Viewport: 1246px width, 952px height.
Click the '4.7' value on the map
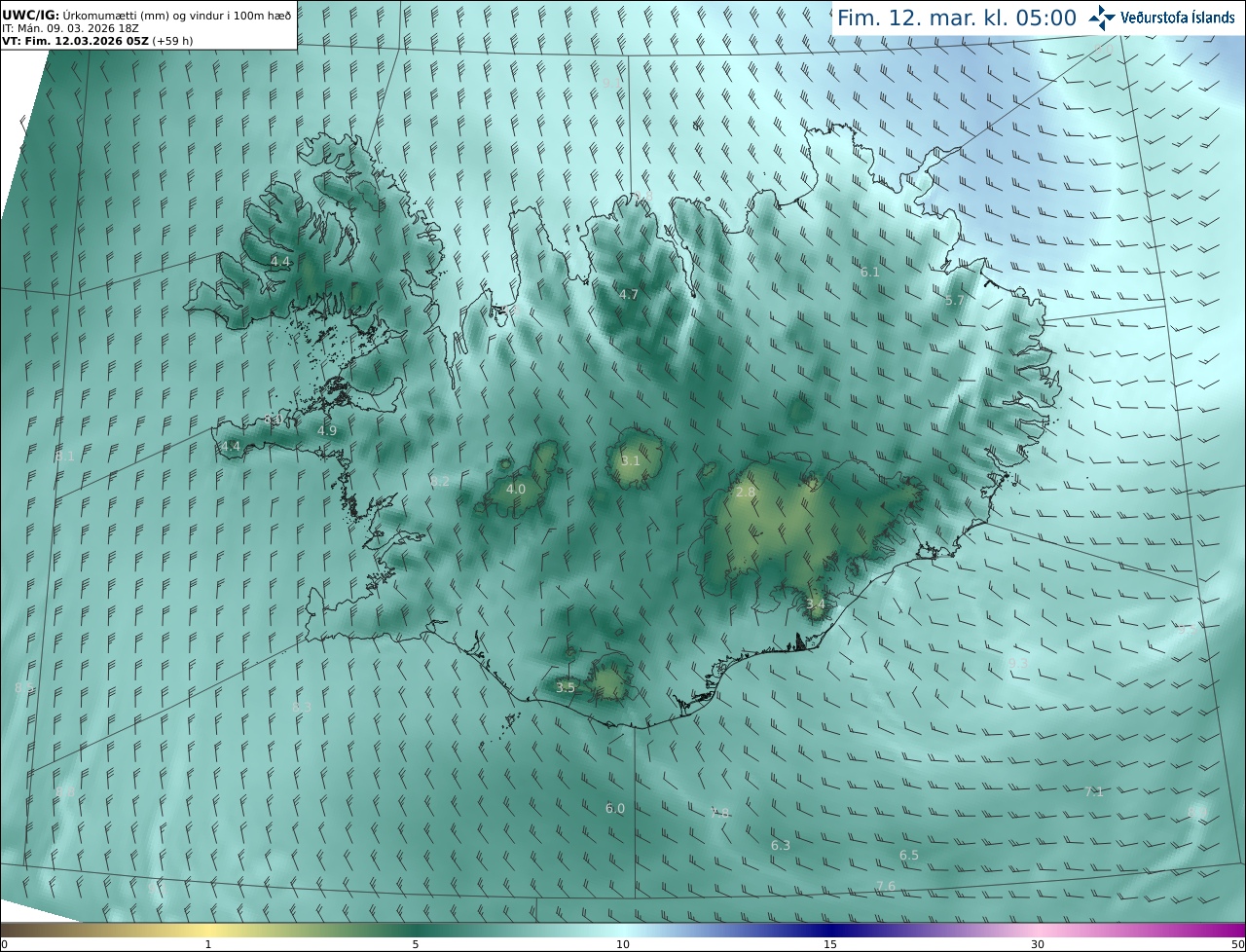(629, 294)
